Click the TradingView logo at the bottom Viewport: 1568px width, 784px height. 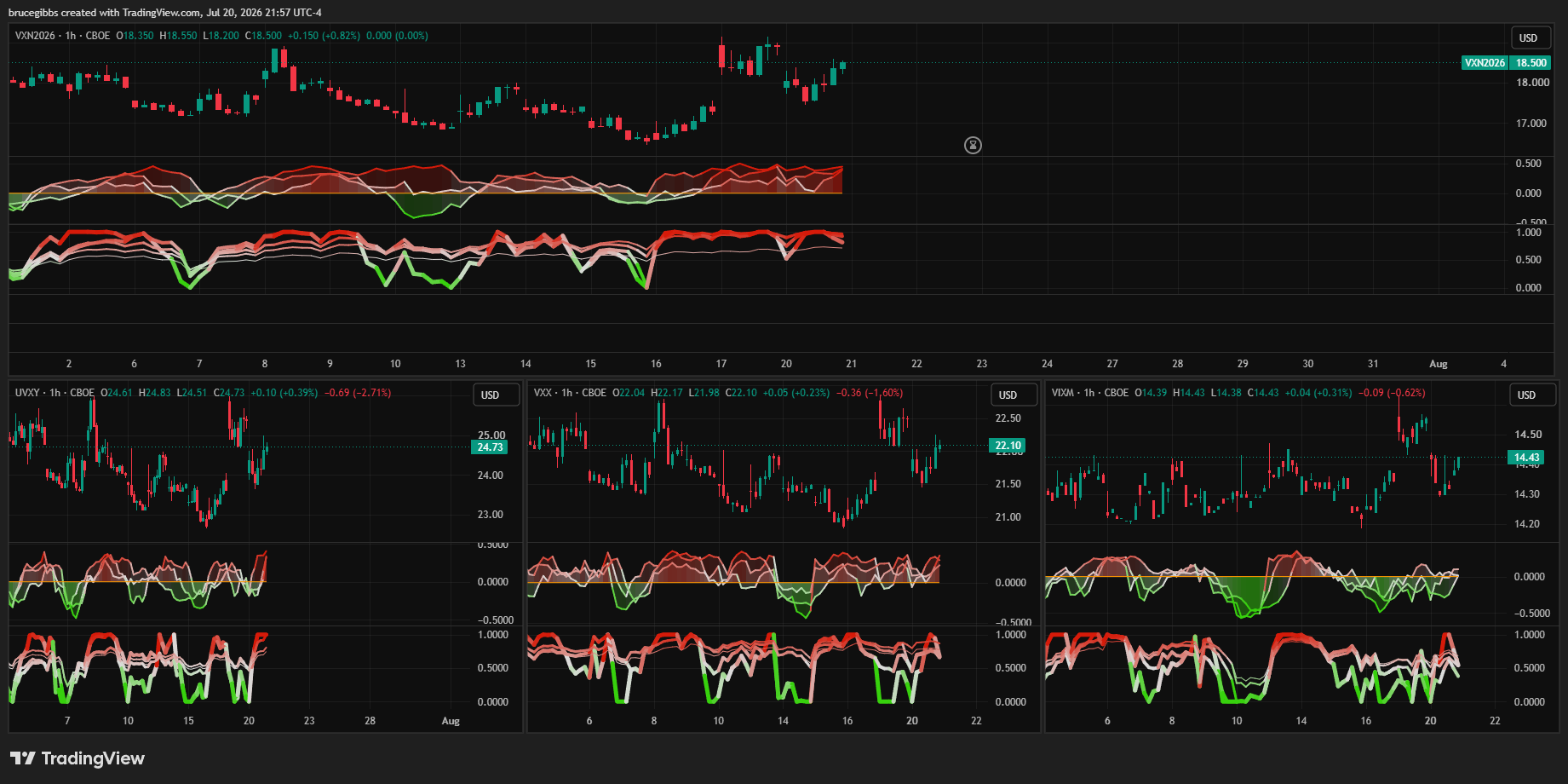pos(78,758)
